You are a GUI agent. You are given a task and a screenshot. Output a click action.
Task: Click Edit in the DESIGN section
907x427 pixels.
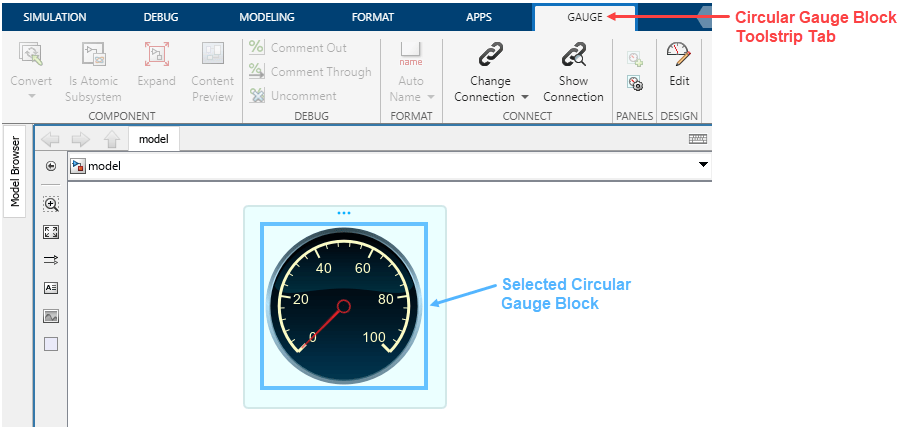(679, 64)
